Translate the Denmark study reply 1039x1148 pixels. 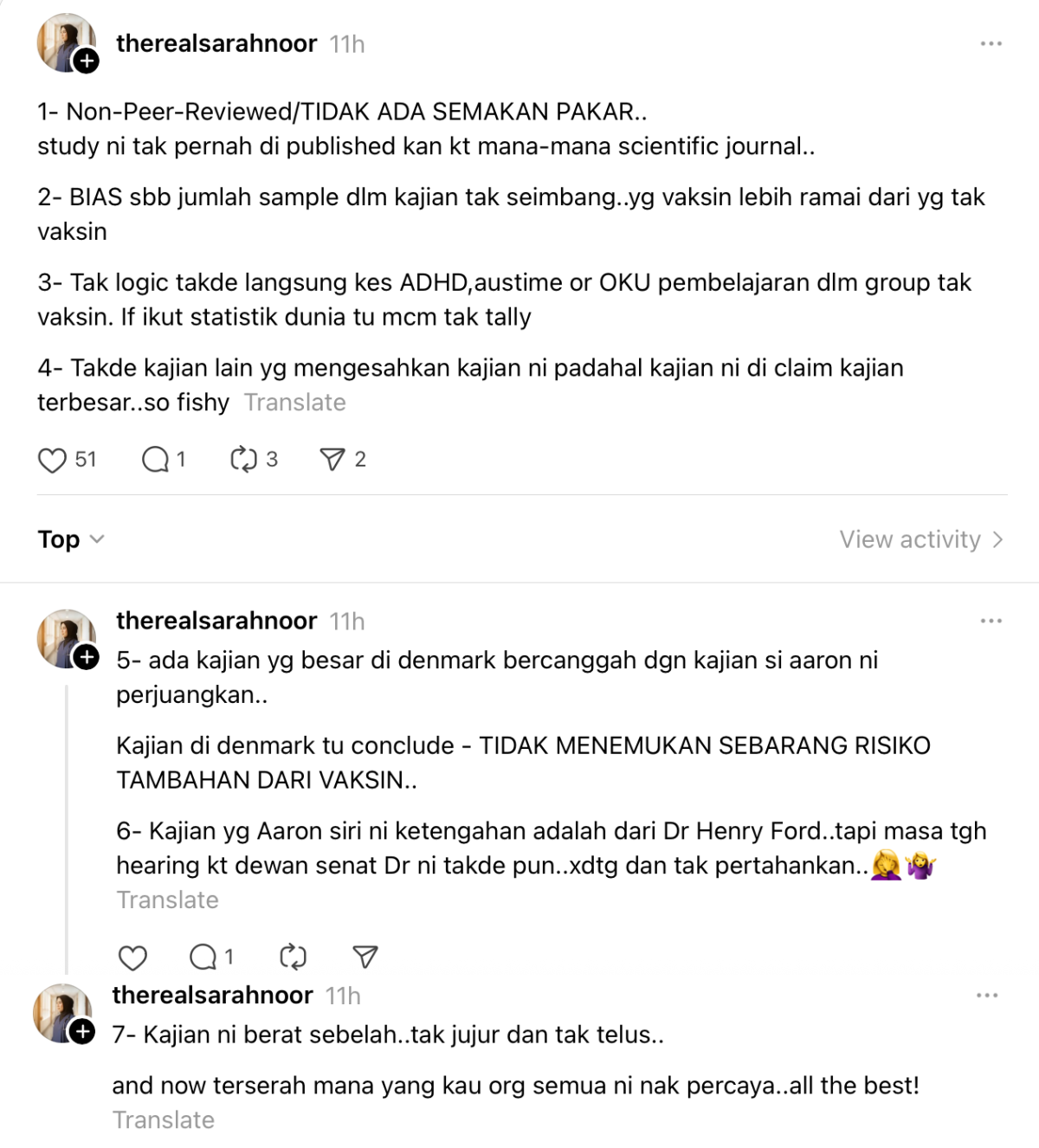point(167,900)
